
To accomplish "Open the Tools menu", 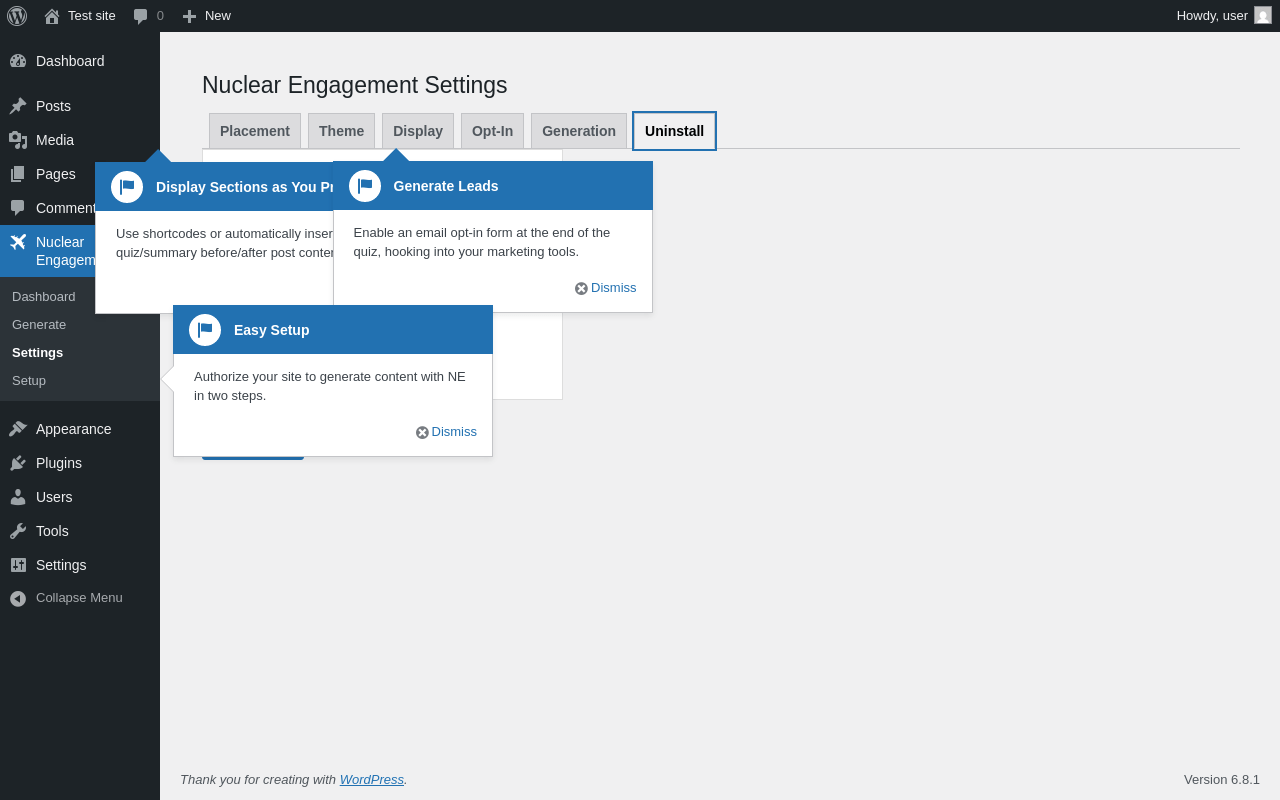I will [x=80, y=531].
